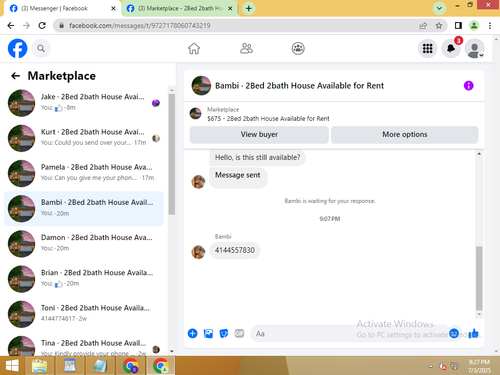Open conversation info purple icon

[468, 86]
